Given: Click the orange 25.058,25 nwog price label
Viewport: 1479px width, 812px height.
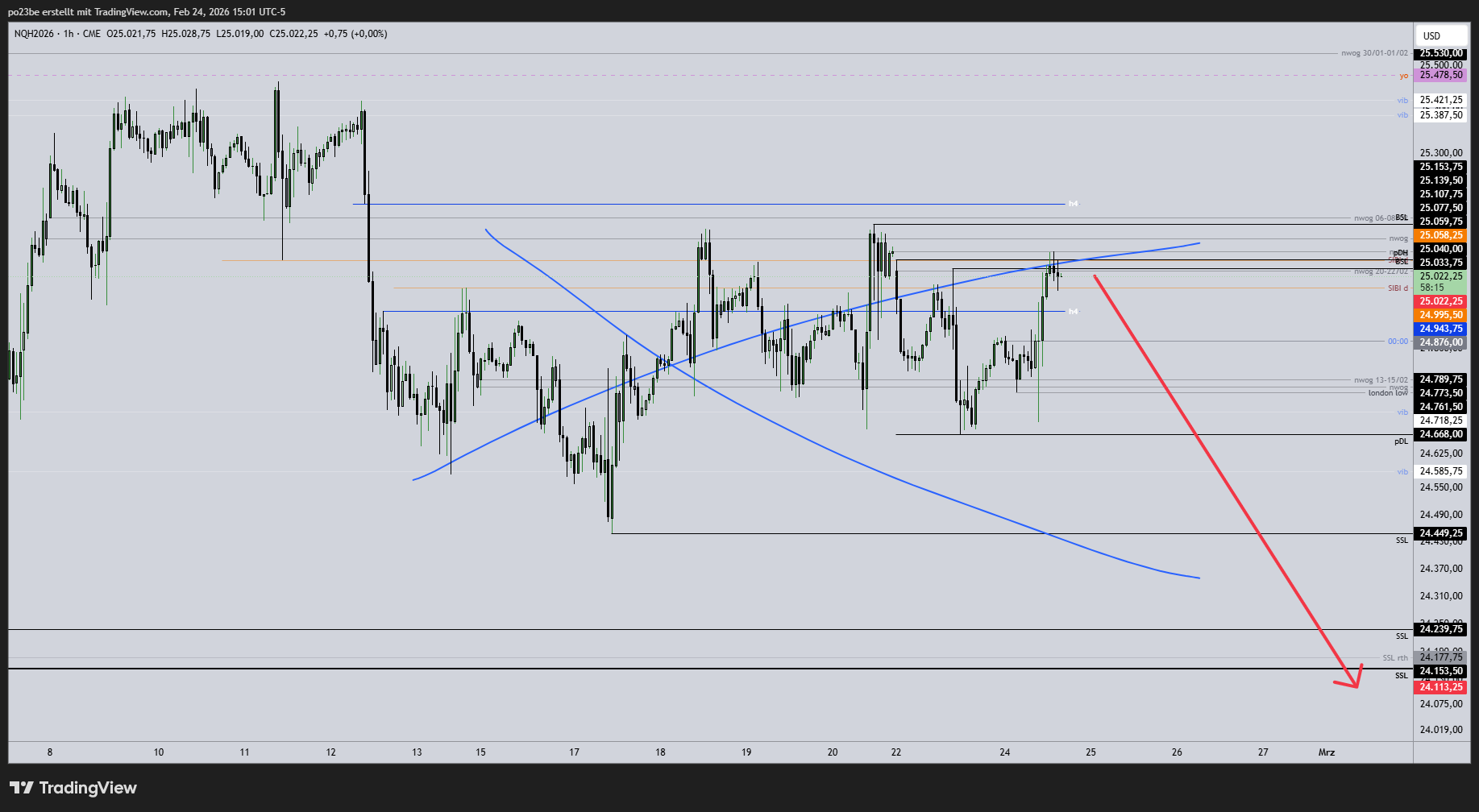Looking at the screenshot, I should click(1442, 234).
